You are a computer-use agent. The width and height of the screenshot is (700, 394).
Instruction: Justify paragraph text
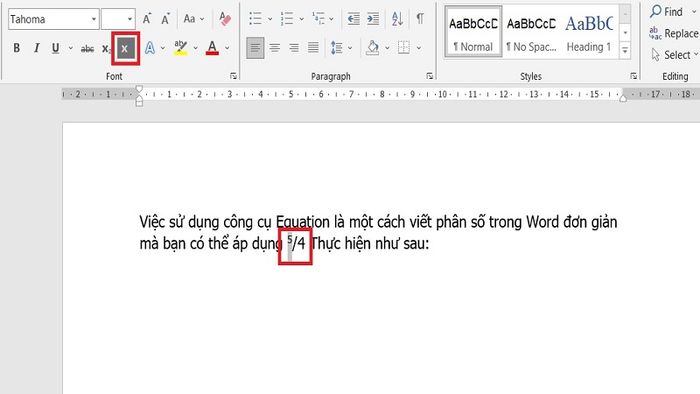click(x=313, y=48)
